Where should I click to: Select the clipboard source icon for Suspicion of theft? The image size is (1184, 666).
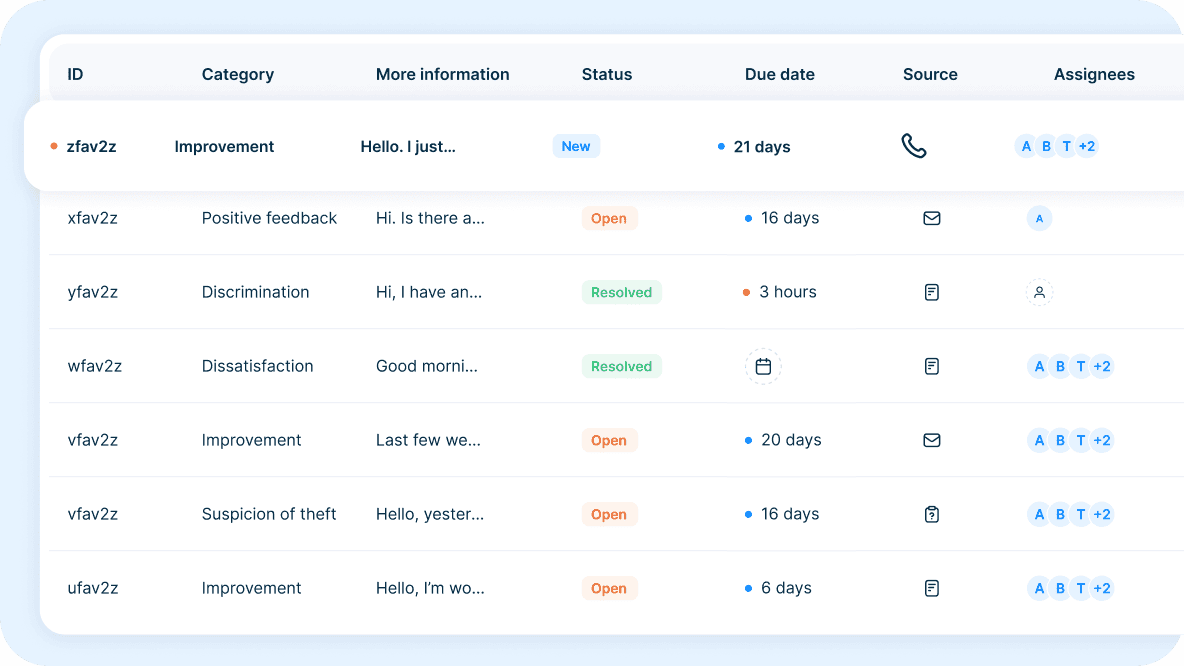point(931,514)
